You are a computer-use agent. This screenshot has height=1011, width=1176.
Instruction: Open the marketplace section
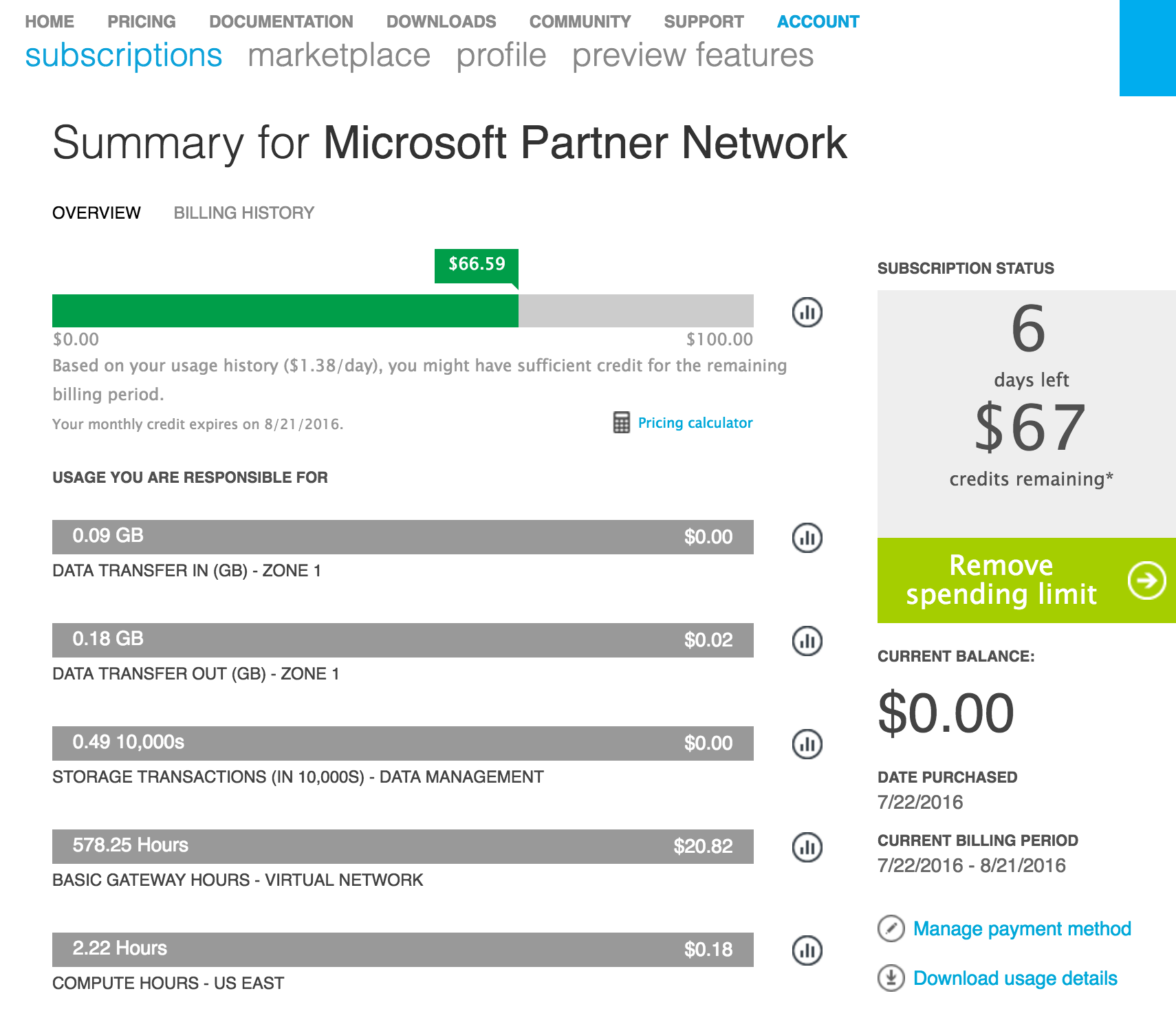click(x=339, y=55)
